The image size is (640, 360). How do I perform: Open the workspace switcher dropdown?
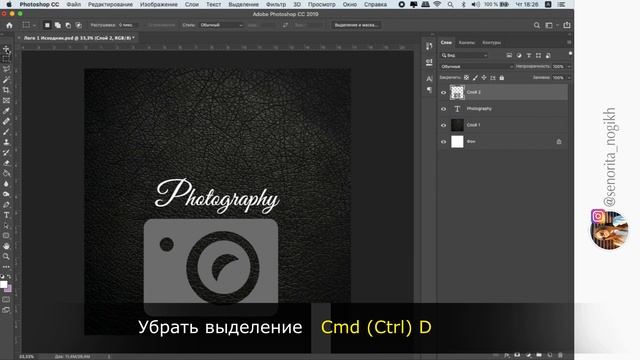[551, 25]
